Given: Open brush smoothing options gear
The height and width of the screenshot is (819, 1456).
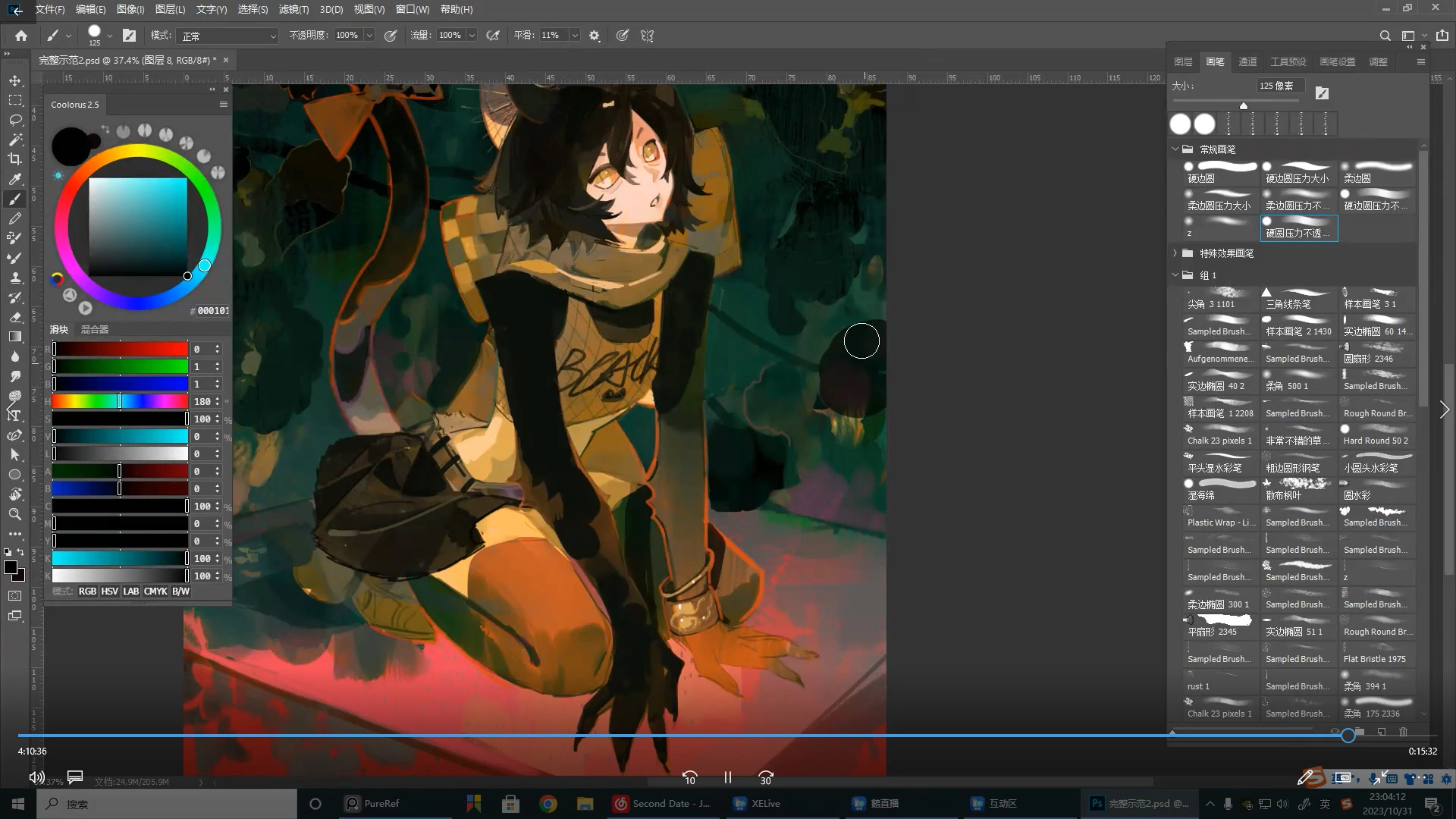Looking at the screenshot, I should pos(595,36).
